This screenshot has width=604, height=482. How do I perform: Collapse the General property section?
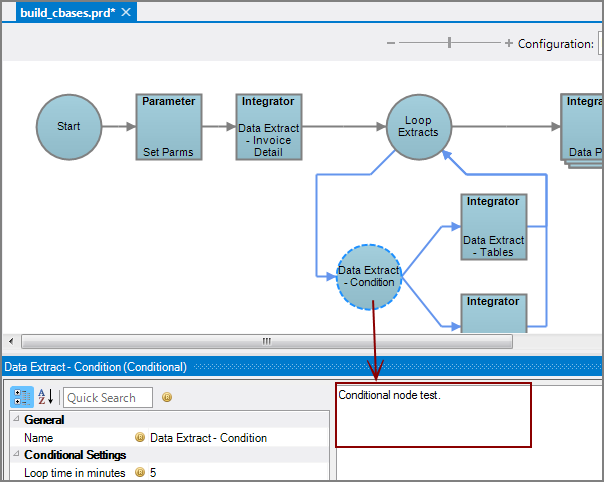[x=16, y=421]
